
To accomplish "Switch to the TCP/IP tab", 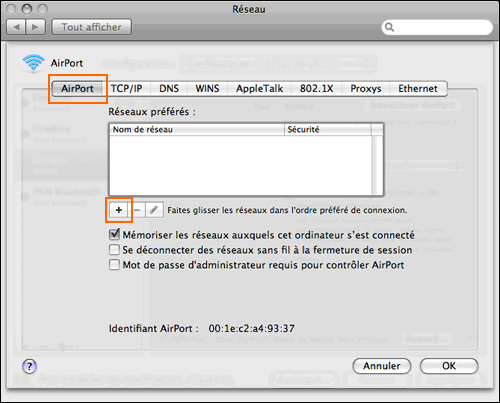I will click(x=127, y=89).
